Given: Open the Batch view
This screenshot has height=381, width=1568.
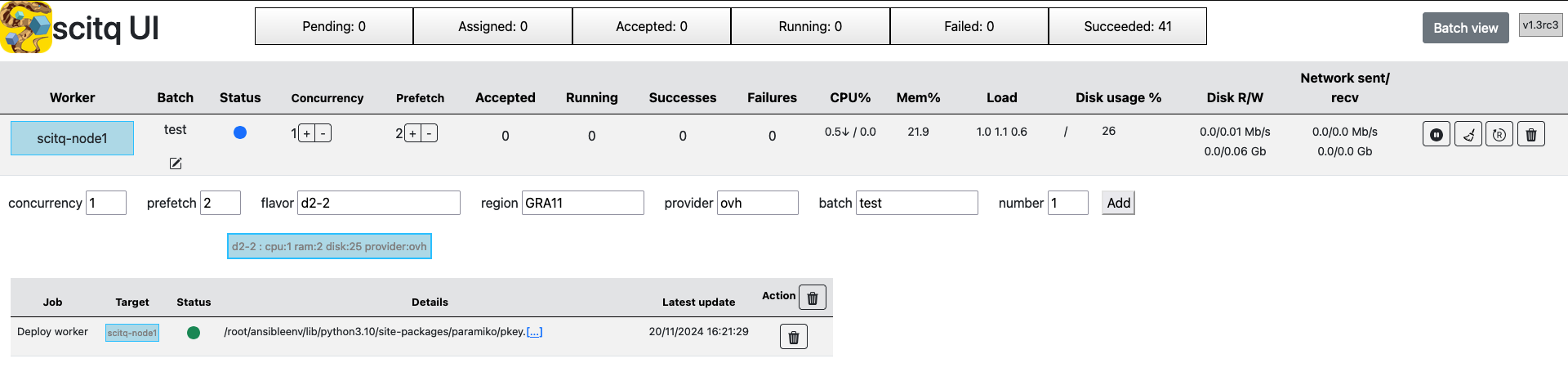Looking at the screenshot, I should [1465, 28].
